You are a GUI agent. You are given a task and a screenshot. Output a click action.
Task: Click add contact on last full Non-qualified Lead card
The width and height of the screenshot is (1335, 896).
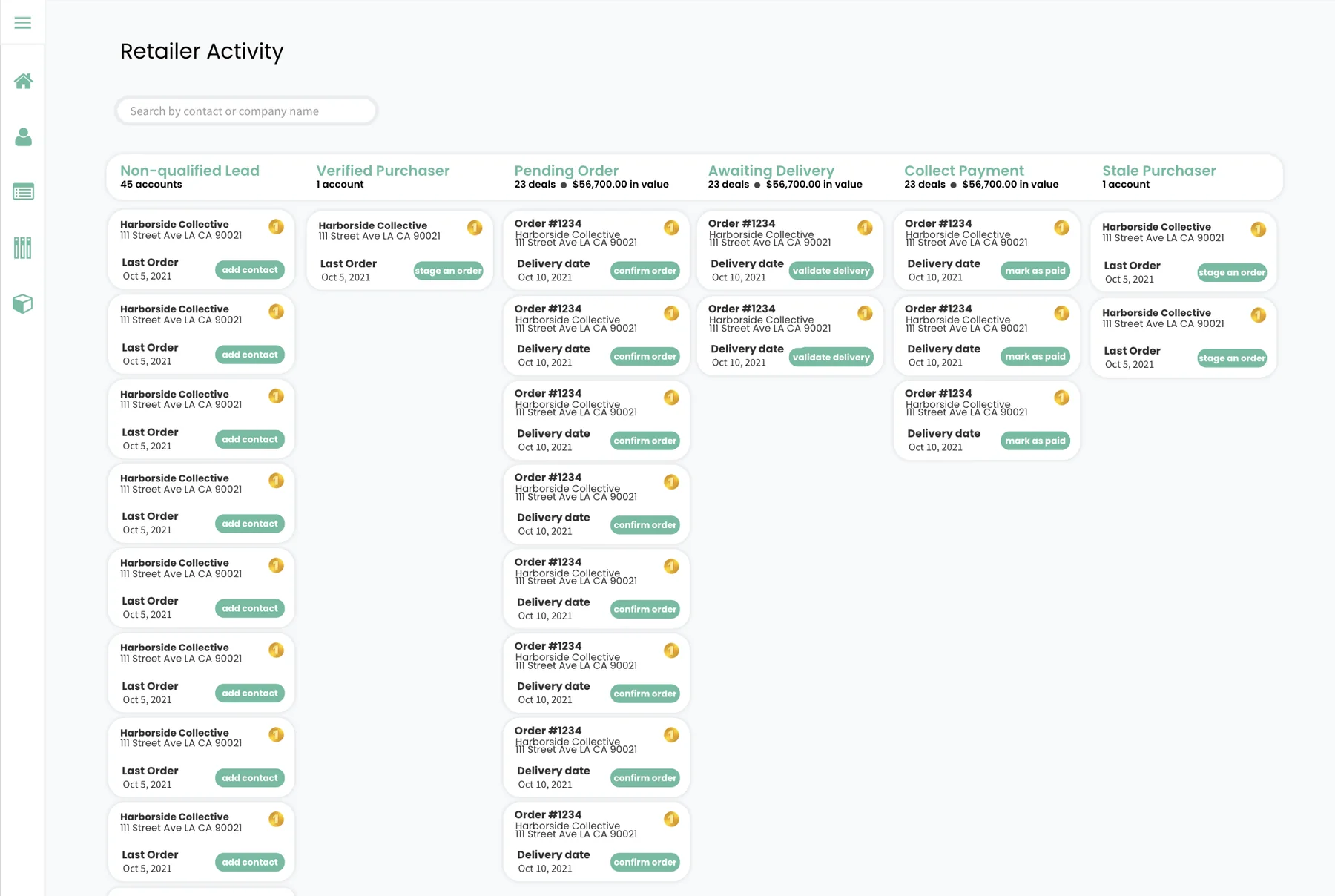click(250, 862)
